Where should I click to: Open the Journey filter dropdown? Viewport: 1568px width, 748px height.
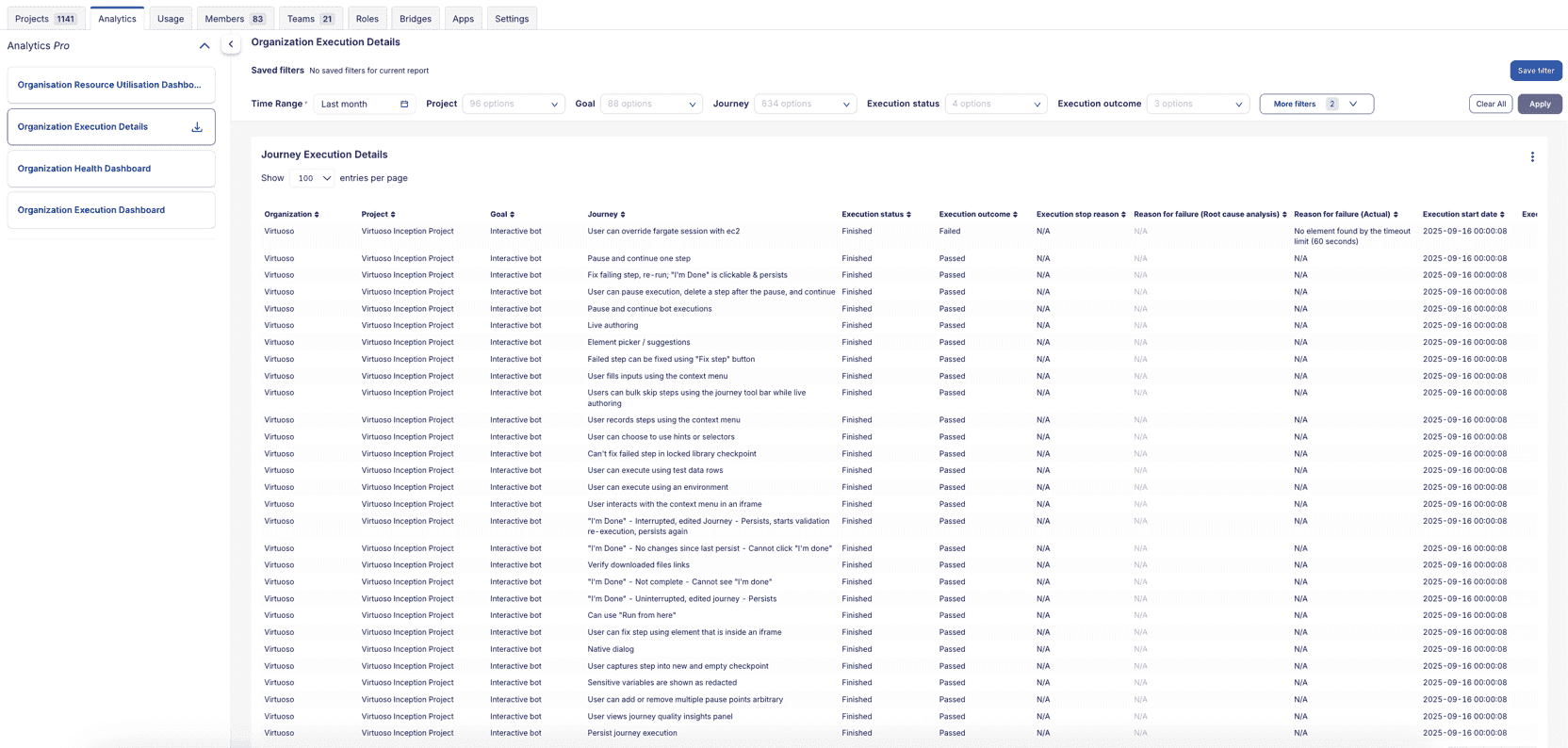(x=805, y=104)
